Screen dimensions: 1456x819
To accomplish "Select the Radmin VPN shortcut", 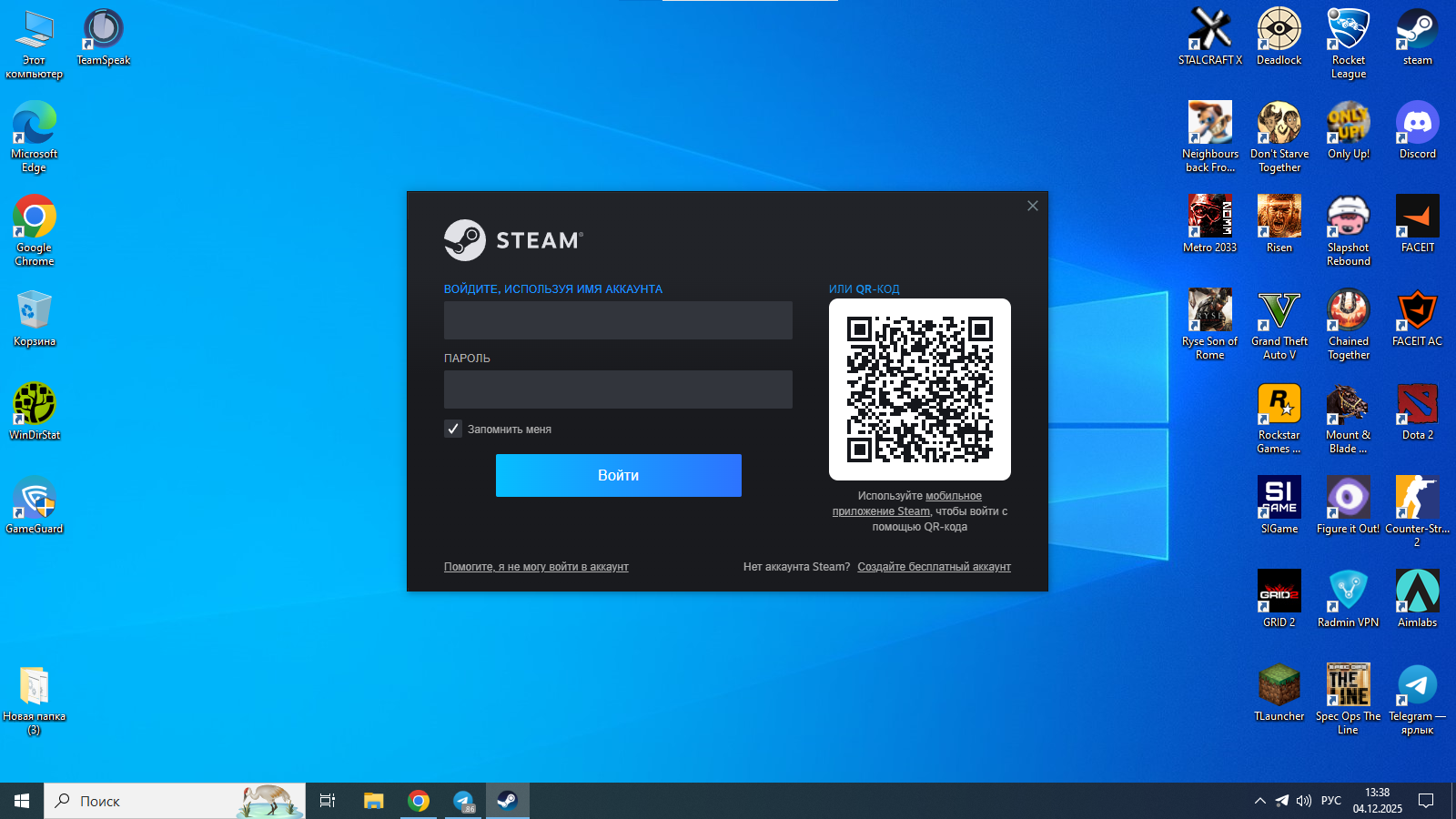I will (1349, 599).
